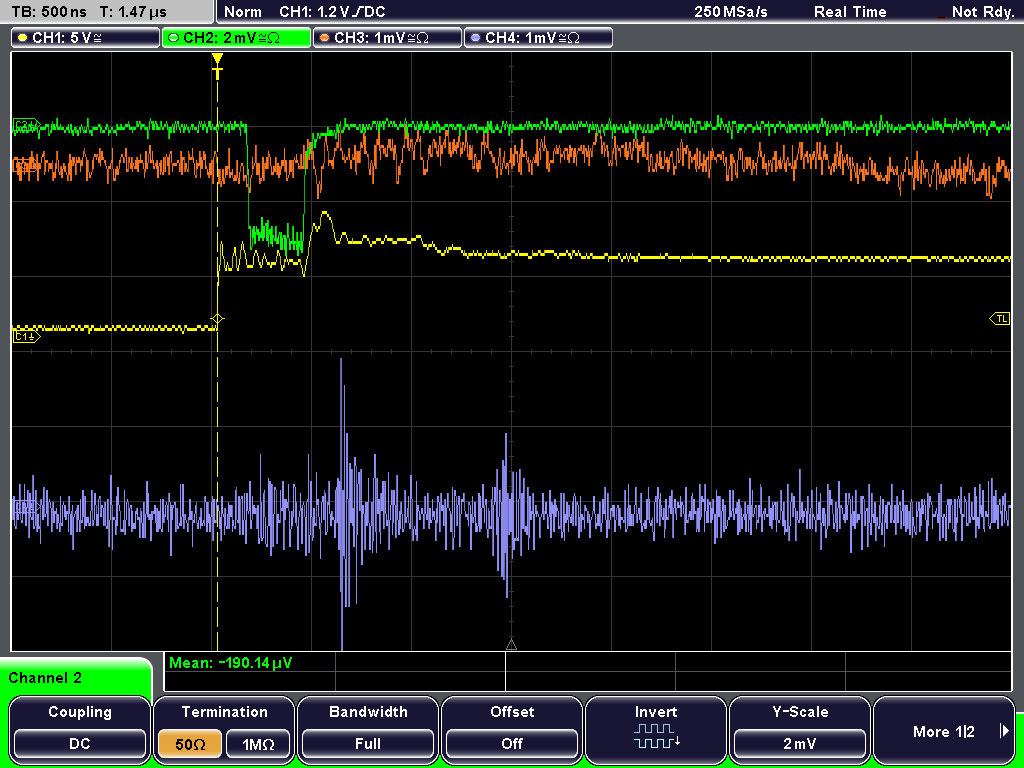The width and height of the screenshot is (1024, 768).
Task: Click the 250 MSa/s sample rate readout
Action: [731, 12]
